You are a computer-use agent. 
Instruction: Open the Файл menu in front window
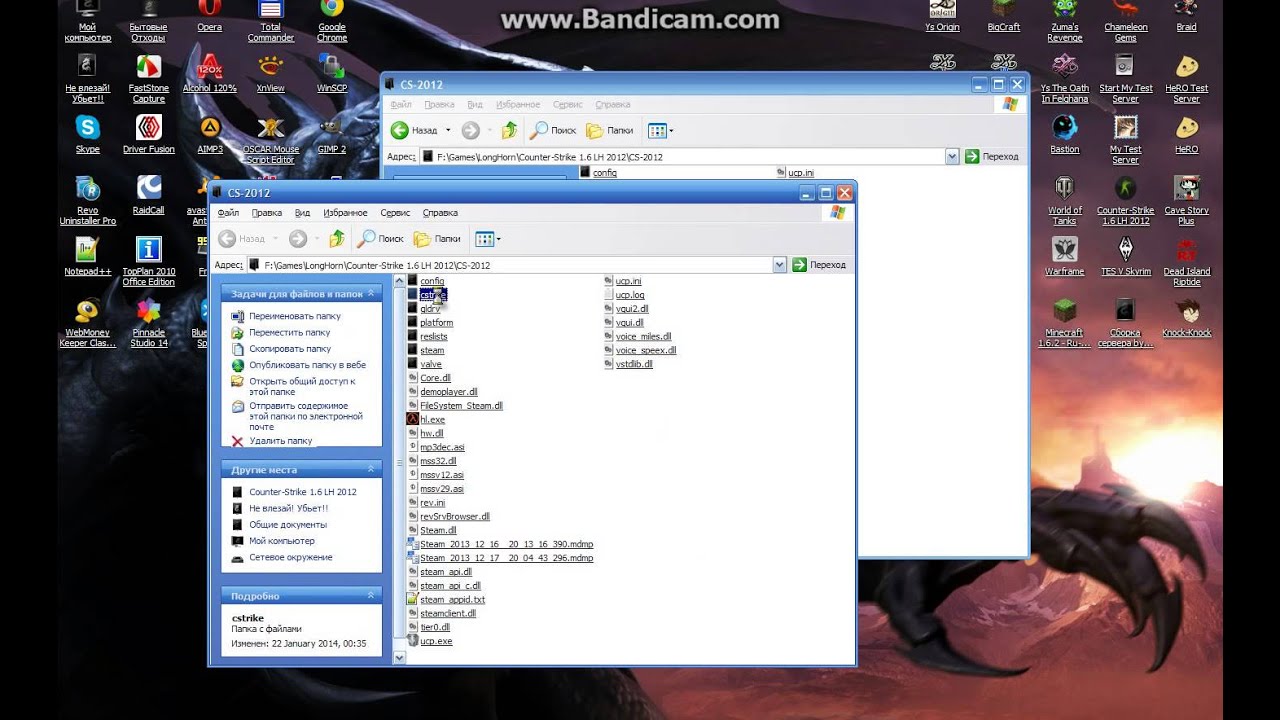pyautogui.click(x=228, y=213)
